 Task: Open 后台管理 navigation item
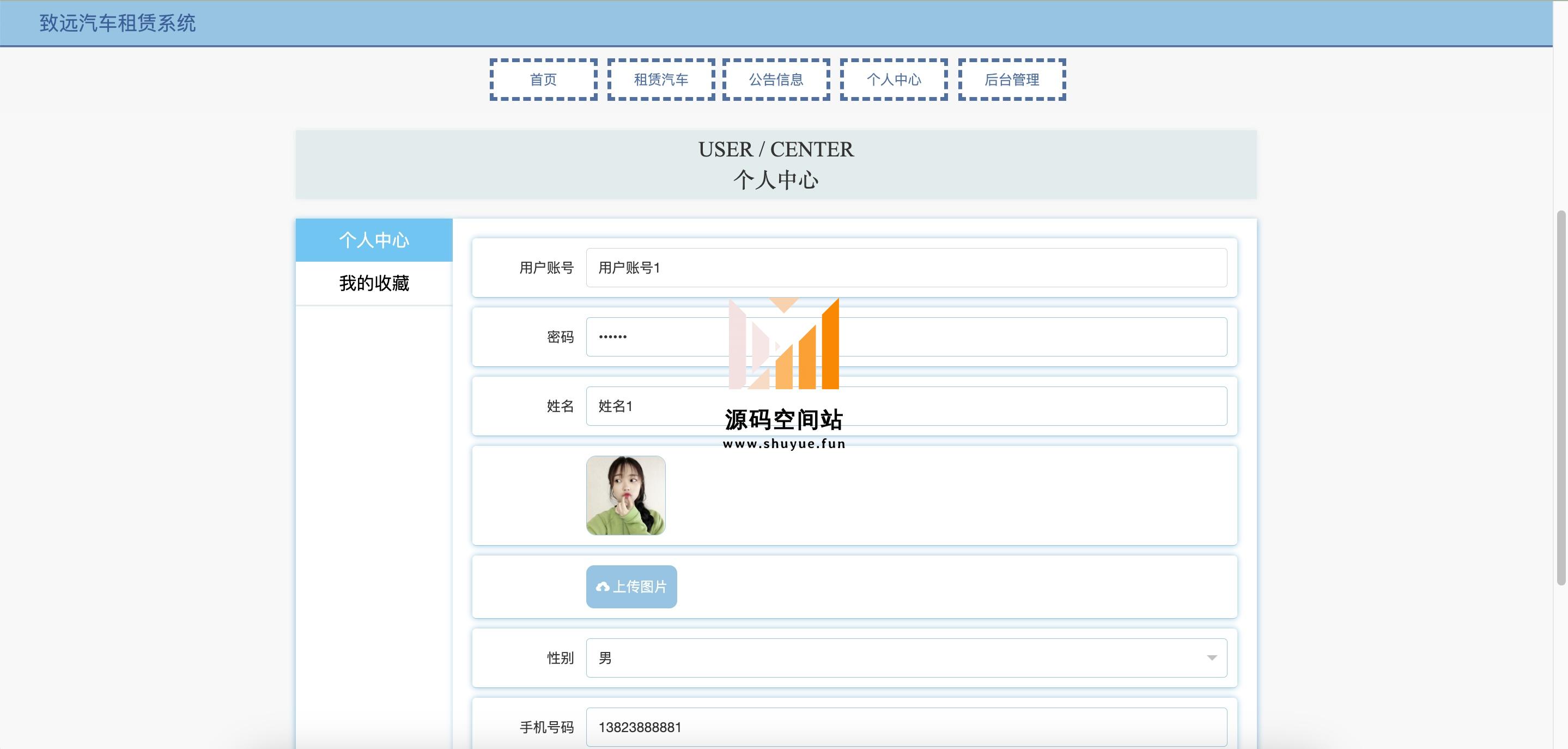tap(1012, 80)
